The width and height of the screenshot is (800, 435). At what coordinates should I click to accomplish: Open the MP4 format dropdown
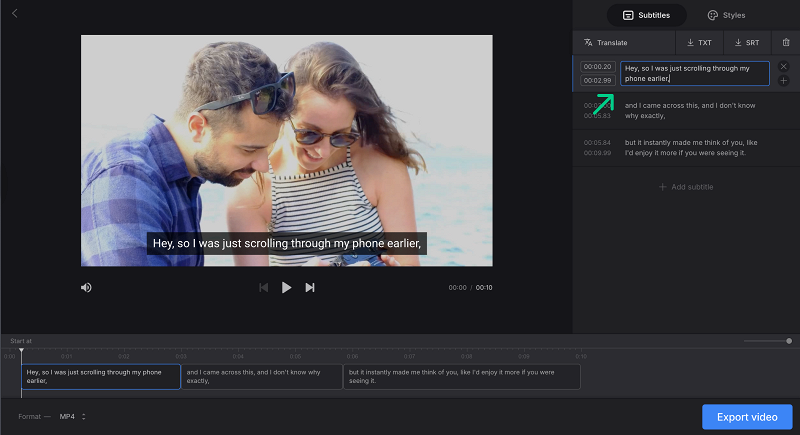tap(72, 417)
